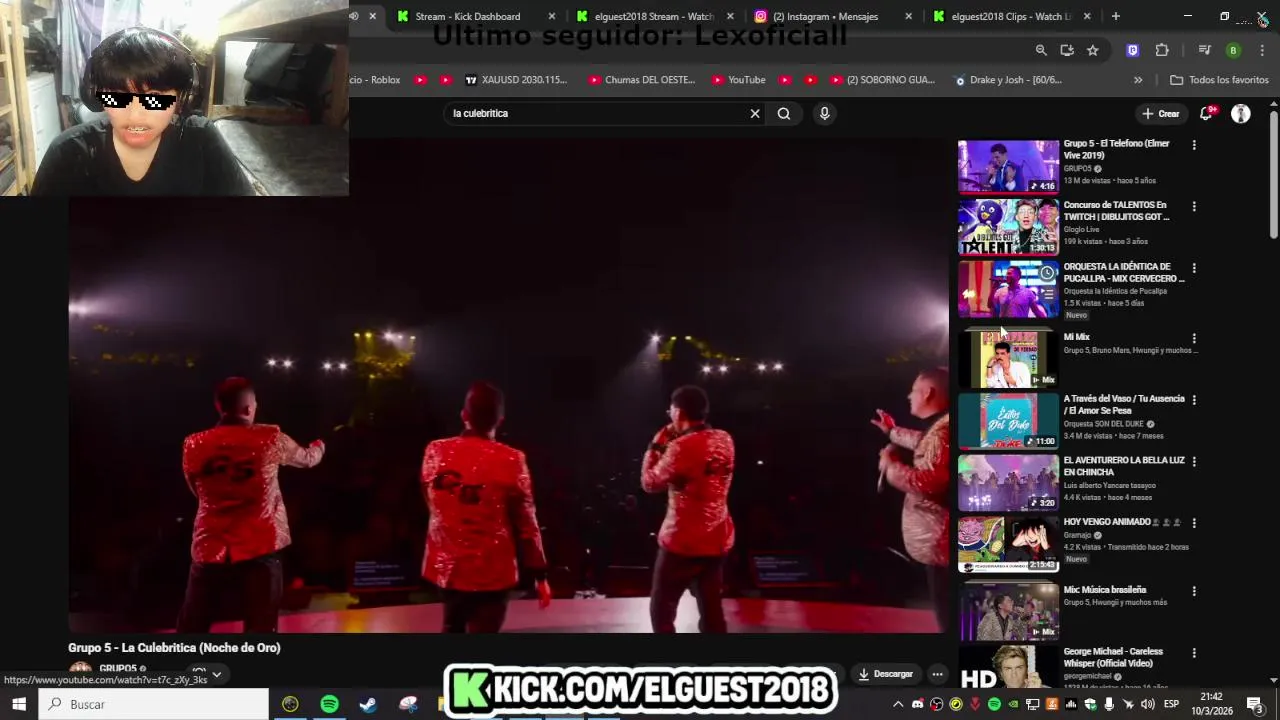Click the install app icon beside the star

(1067, 50)
